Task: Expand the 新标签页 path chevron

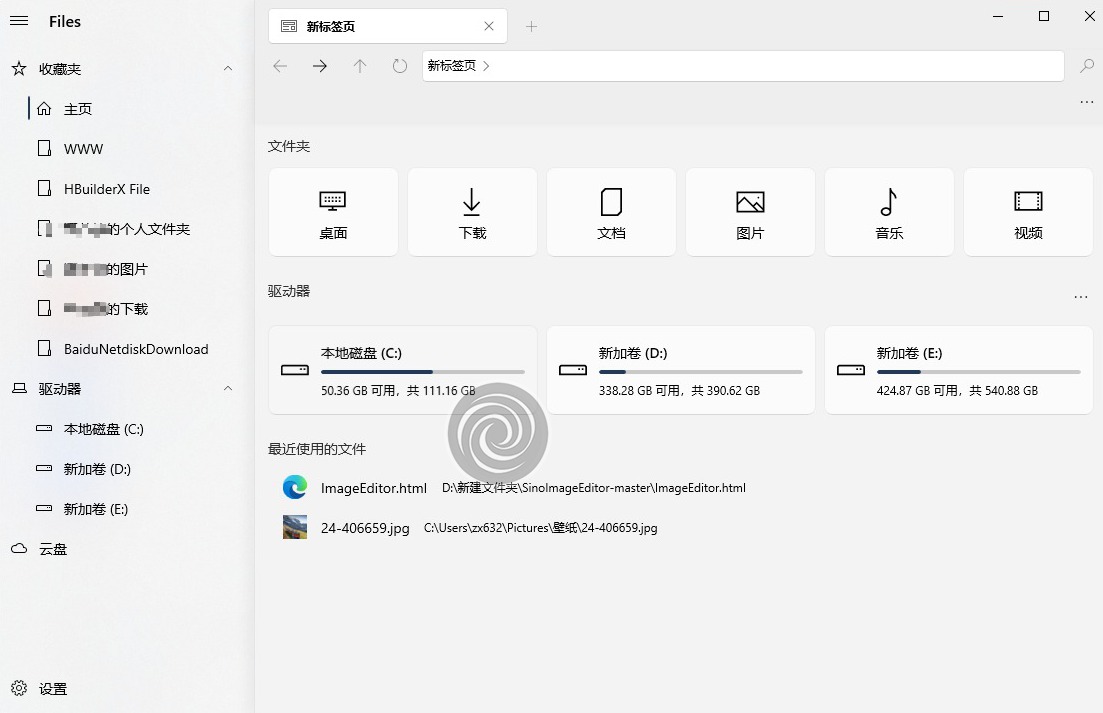Action: pyautogui.click(x=487, y=66)
